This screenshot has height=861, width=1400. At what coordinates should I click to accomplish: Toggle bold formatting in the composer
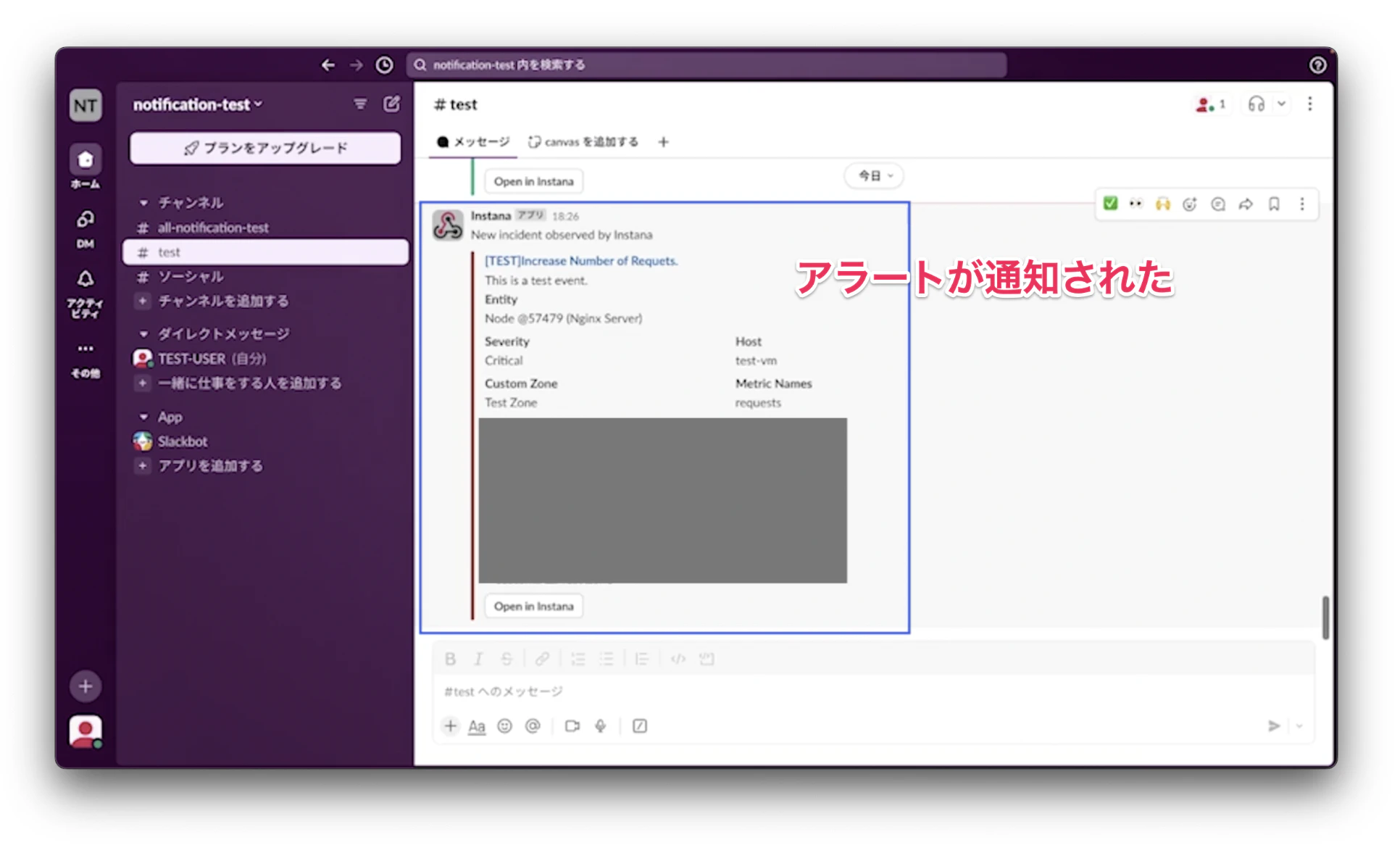[x=450, y=659]
